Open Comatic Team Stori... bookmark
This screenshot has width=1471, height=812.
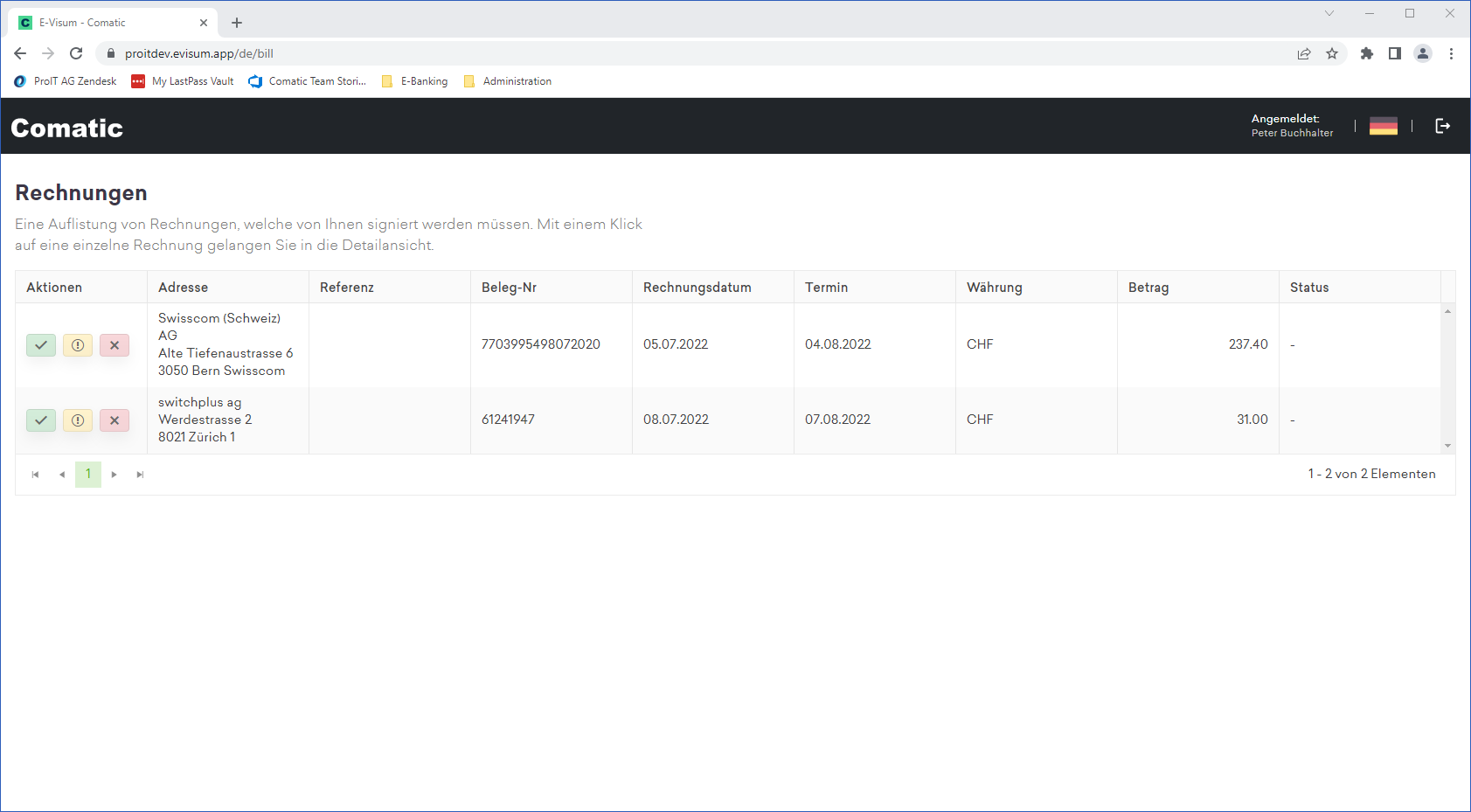(307, 81)
